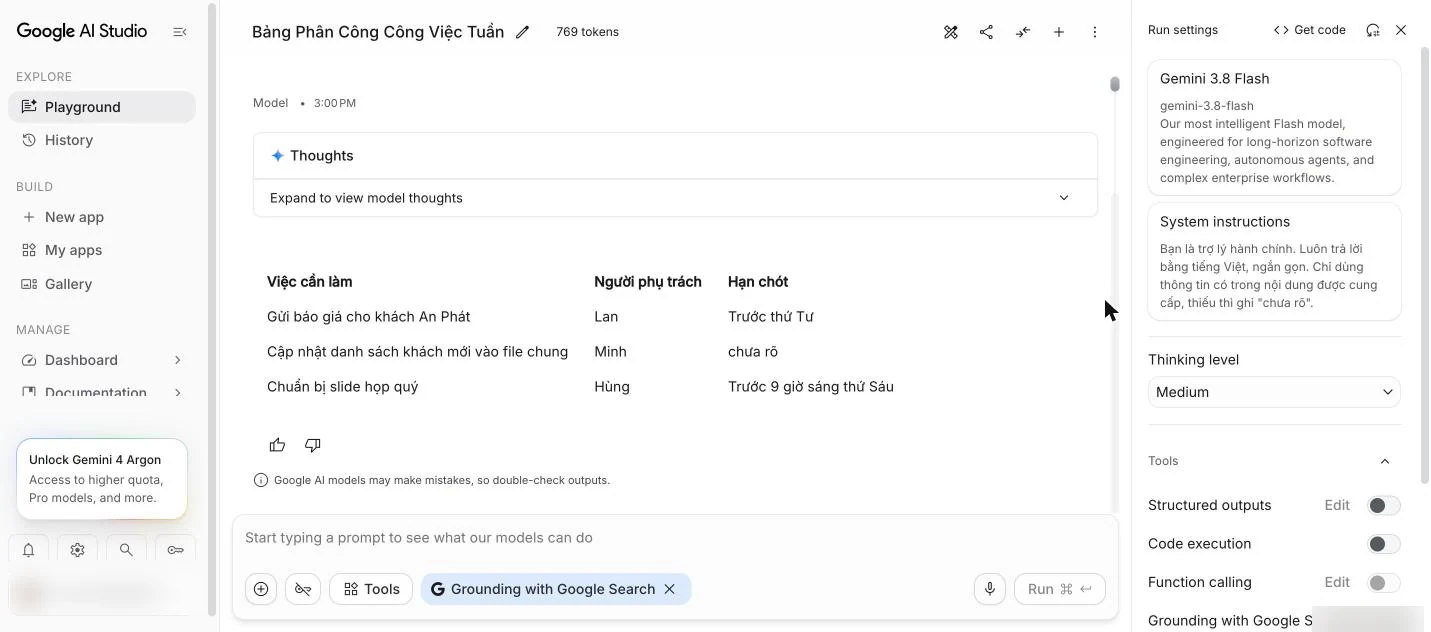Image resolution: width=1431 pixels, height=632 pixels.
Task: Click the chat vertical scrollbar thumb
Action: pos(1115,84)
